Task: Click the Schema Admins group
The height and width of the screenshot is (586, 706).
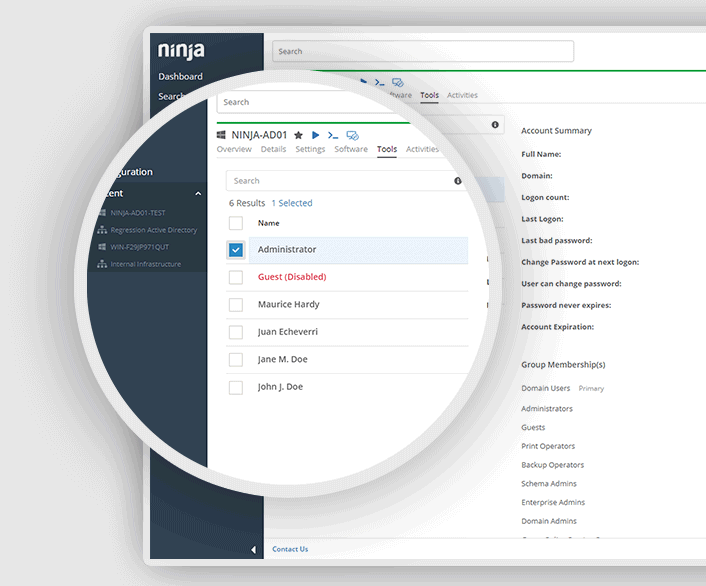Action: 549,484
